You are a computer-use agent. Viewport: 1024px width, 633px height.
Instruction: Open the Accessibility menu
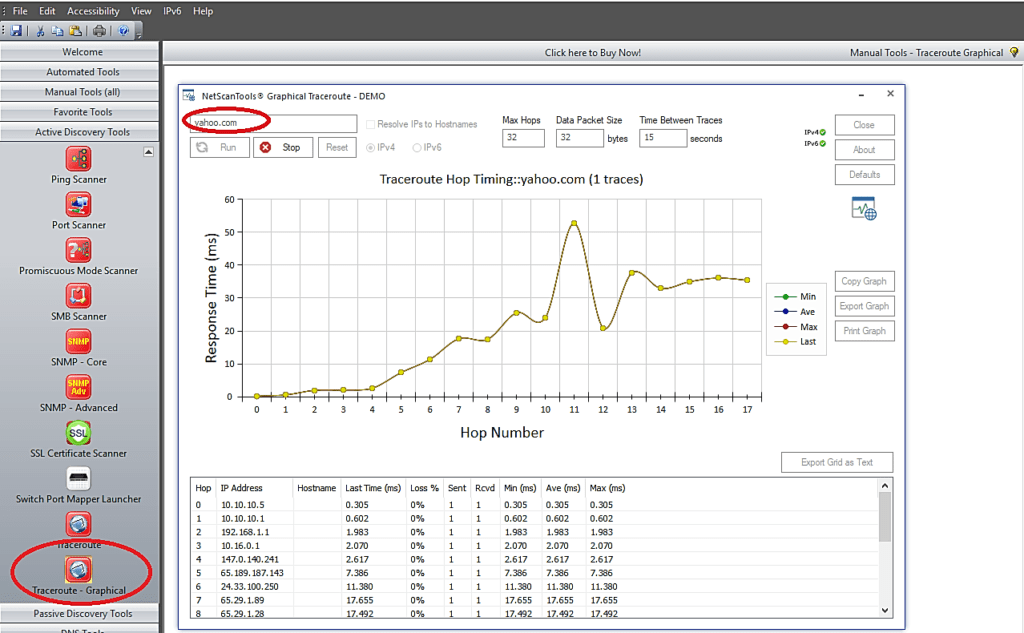pyautogui.click(x=92, y=10)
